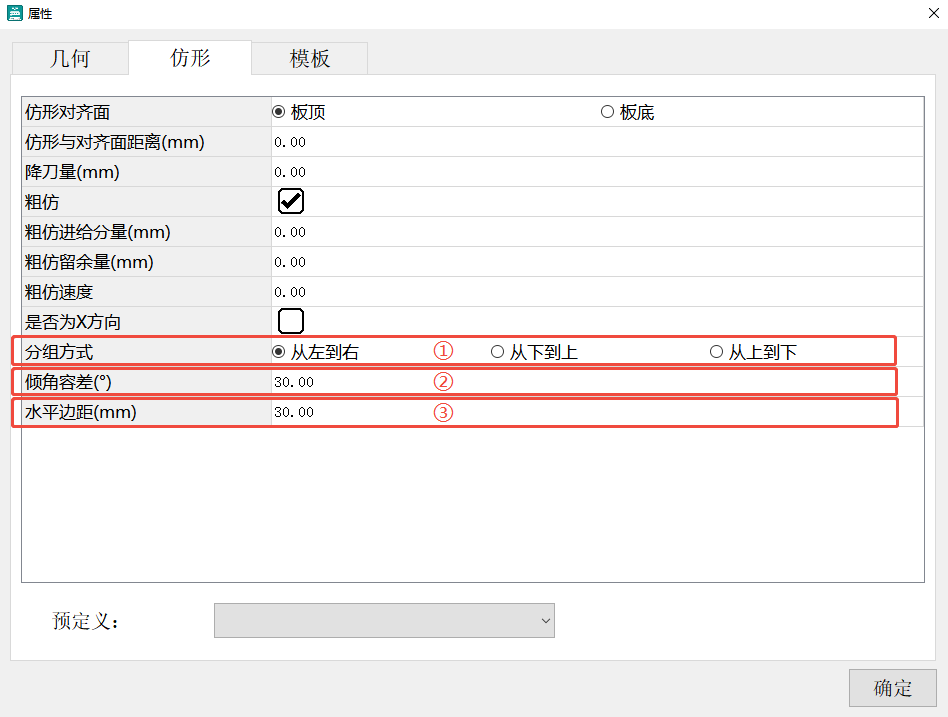Toggle the 粗仿 checkbox

291,201
